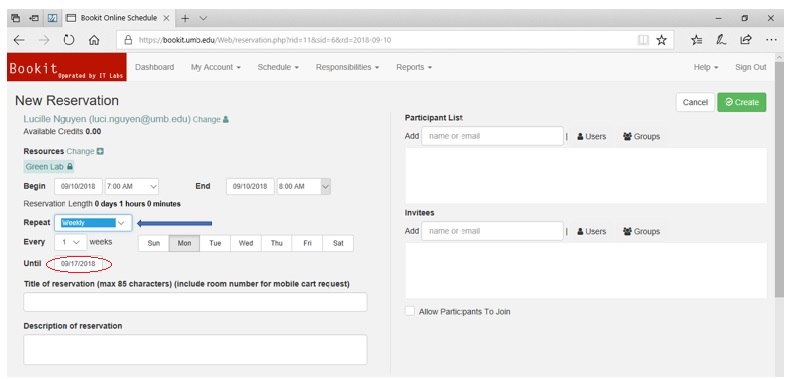The height and width of the screenshot is (379, 786).
Task: Open the Schedule menu
Action: (278, 67)
